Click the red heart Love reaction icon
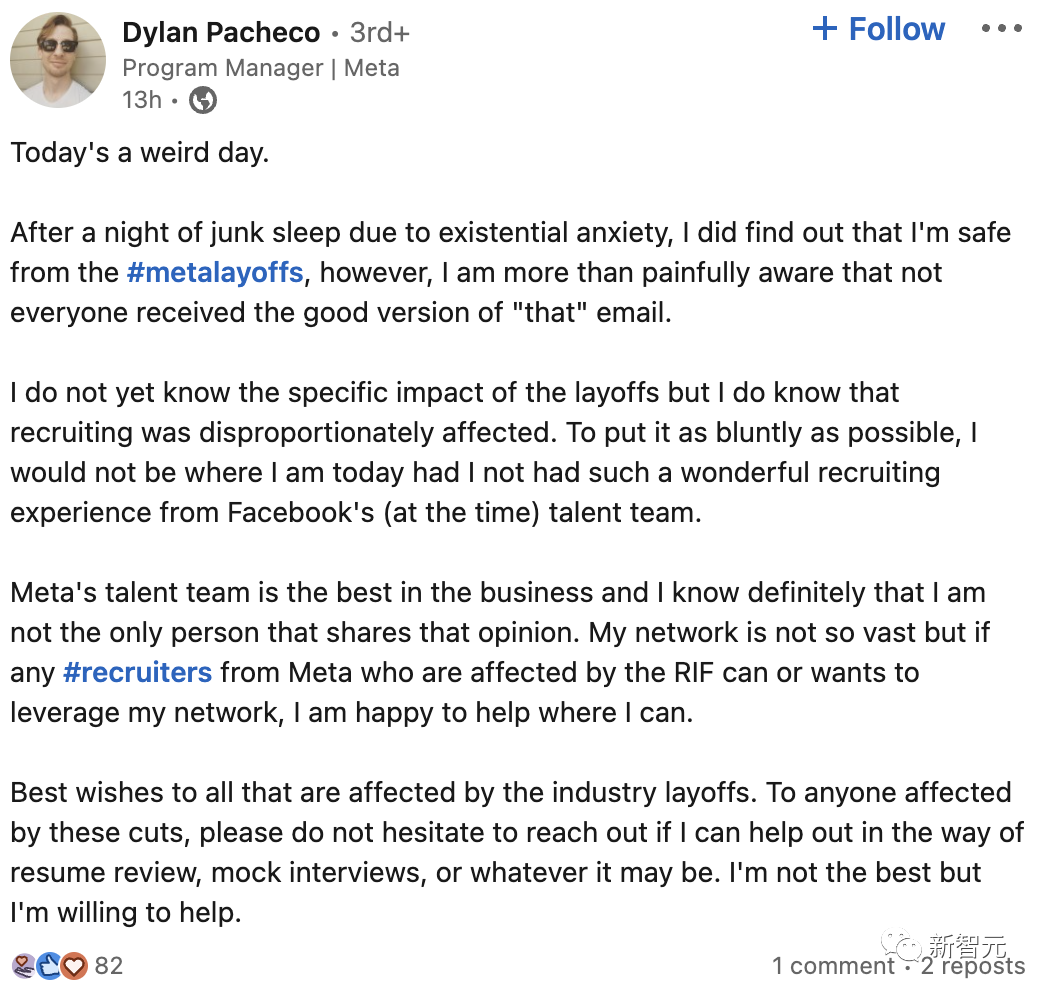 [74, 965]
